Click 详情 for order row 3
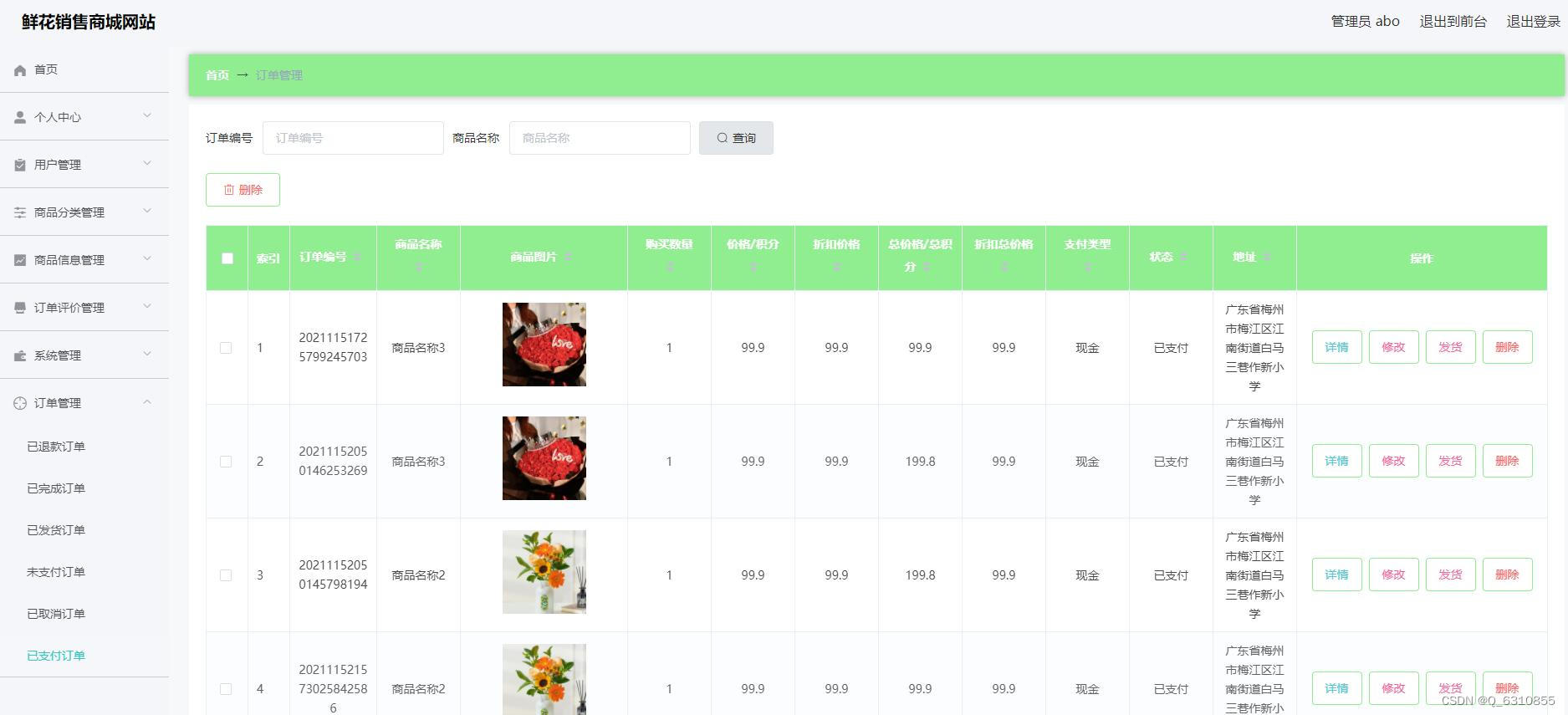 click(1336, 575)
